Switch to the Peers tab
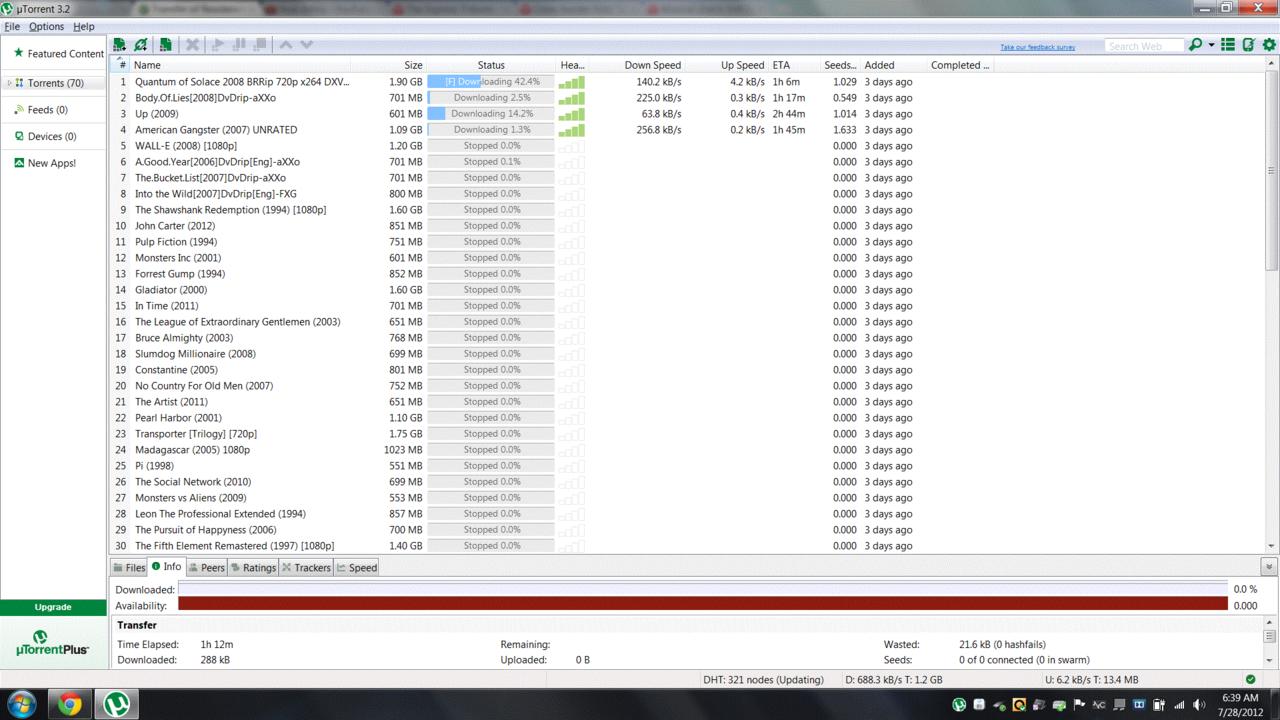Viewport: 1280px width, 720px height. (x=207, y=567)
